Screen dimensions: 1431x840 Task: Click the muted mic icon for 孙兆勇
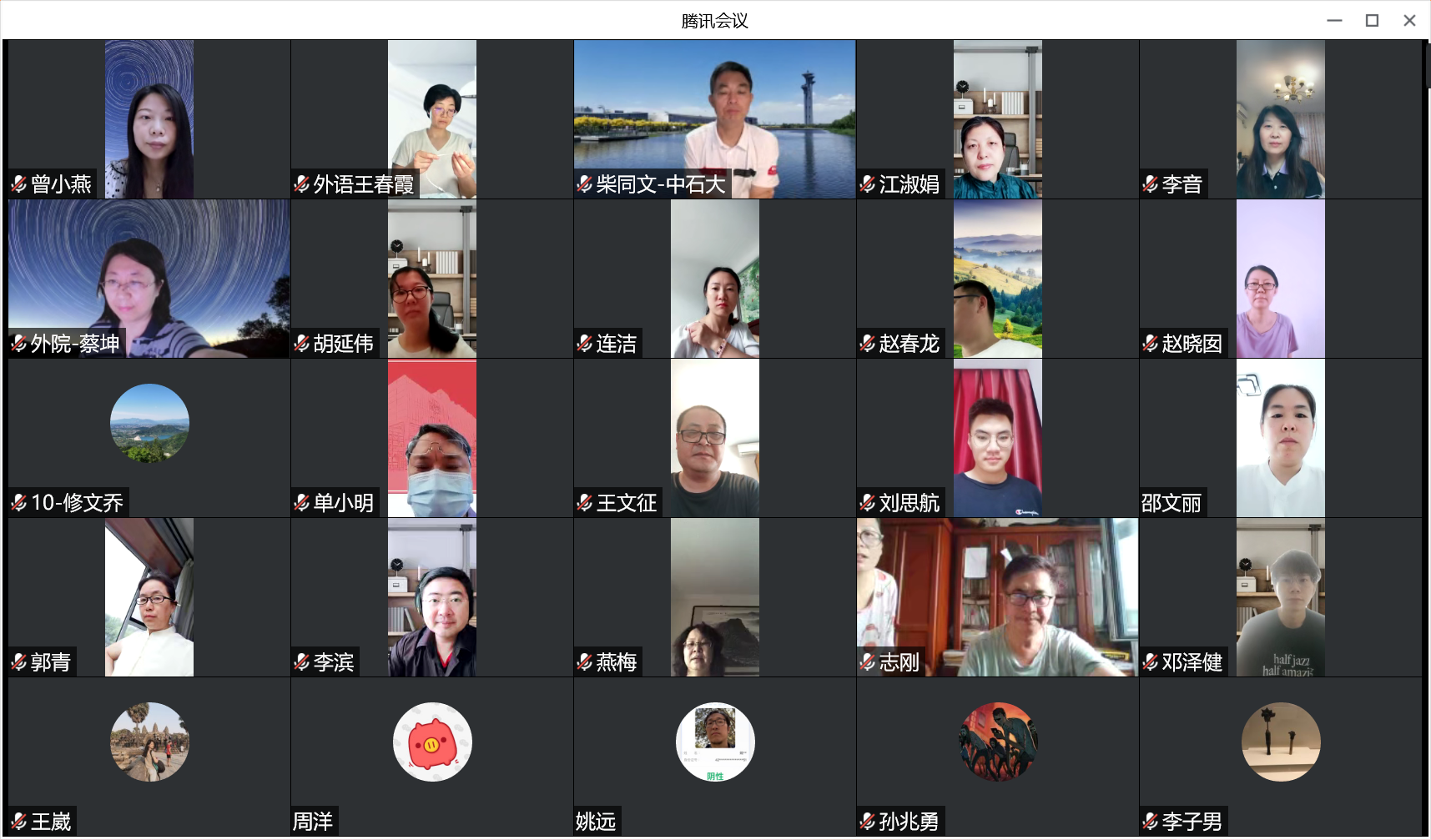pos(868,822)
